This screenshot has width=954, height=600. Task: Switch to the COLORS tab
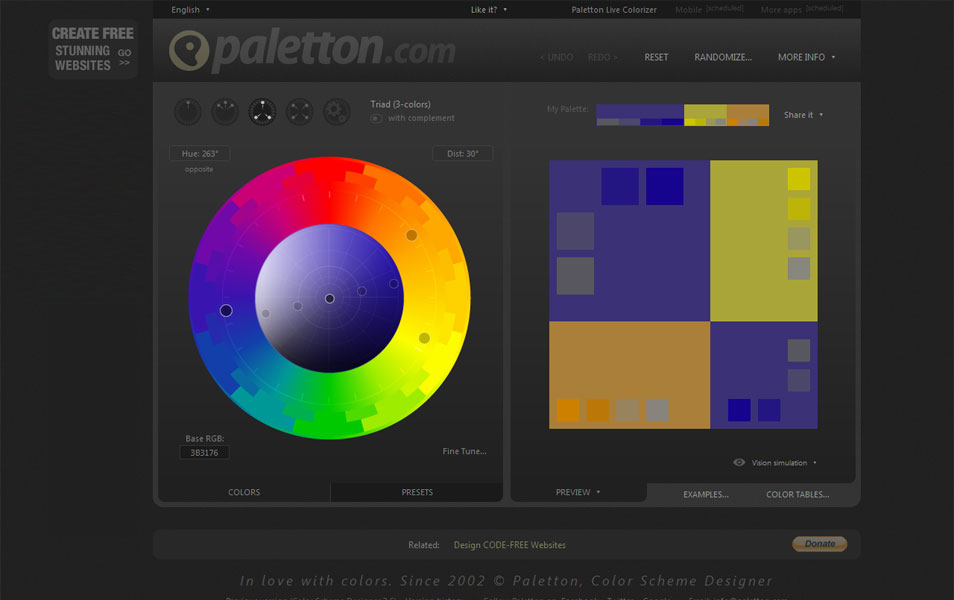click(244, 492)
